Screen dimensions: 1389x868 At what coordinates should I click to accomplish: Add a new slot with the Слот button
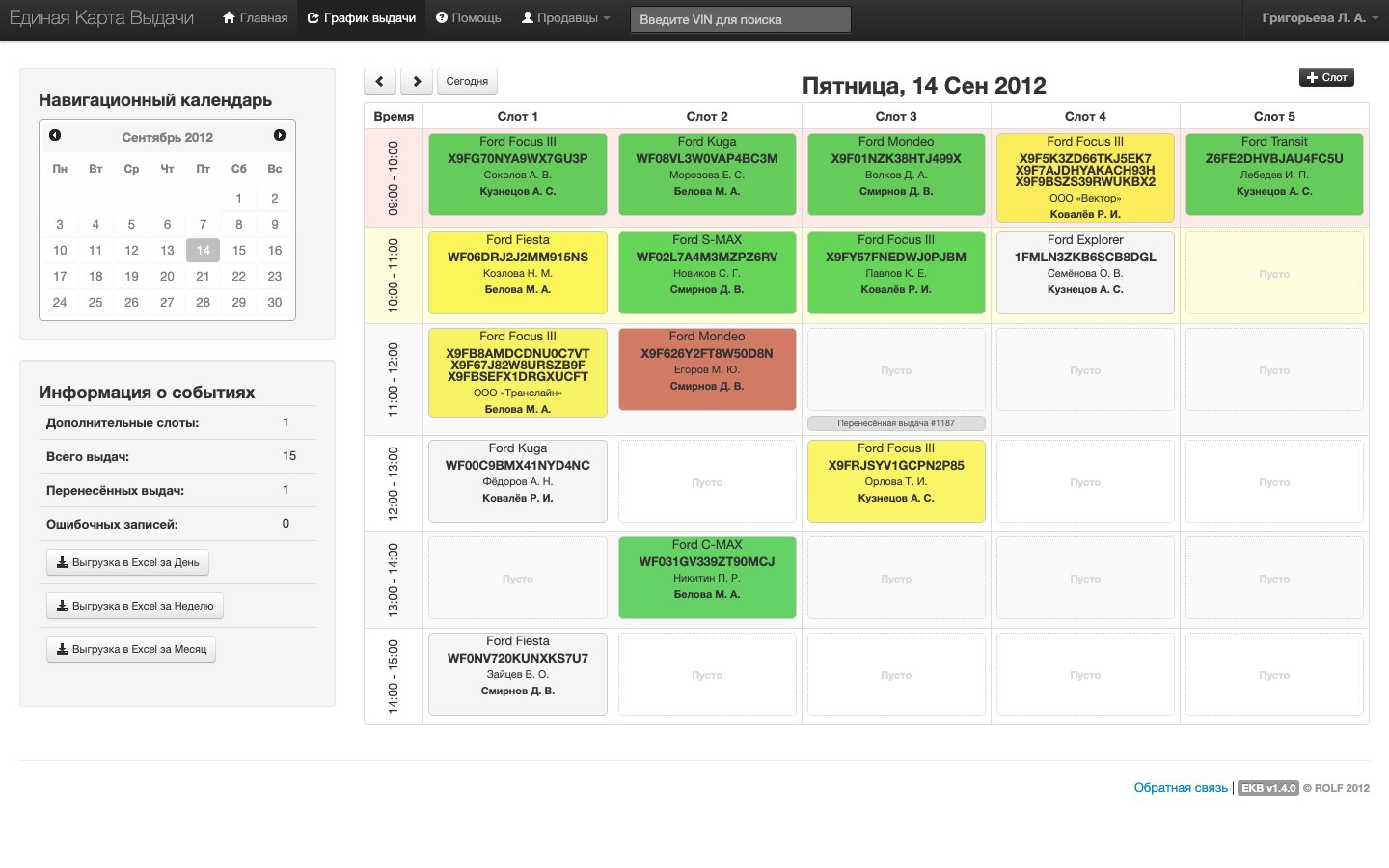(1326, 77)
